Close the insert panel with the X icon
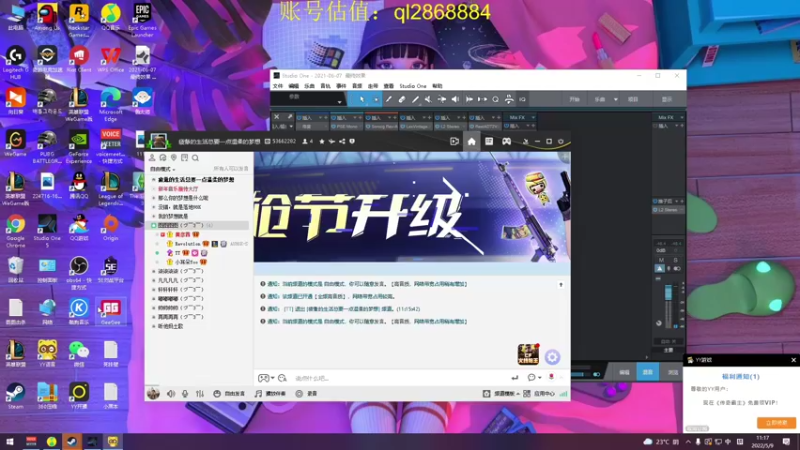 (x=277, y=117)
